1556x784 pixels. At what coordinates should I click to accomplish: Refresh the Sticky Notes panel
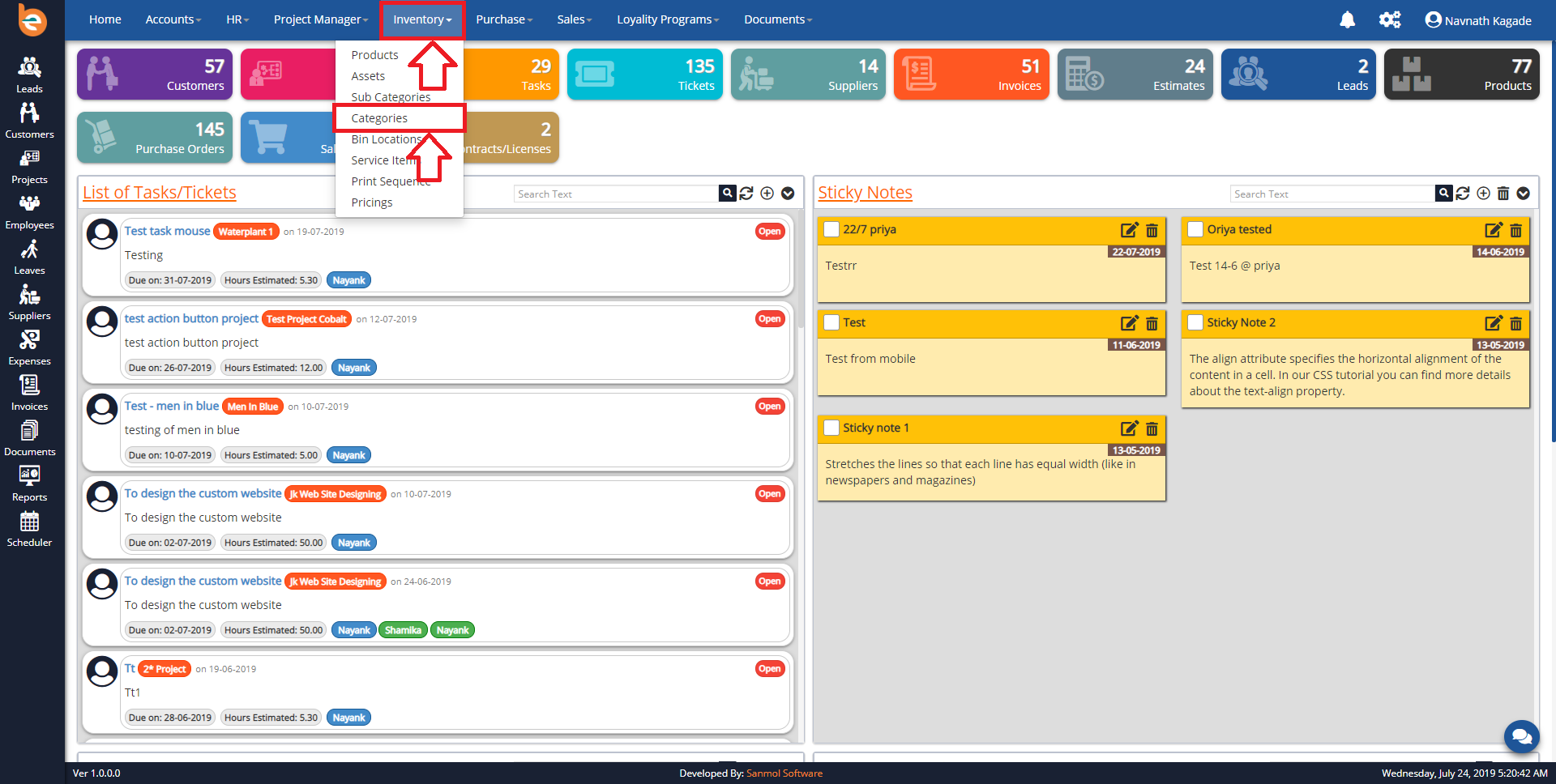(1463, 194)
